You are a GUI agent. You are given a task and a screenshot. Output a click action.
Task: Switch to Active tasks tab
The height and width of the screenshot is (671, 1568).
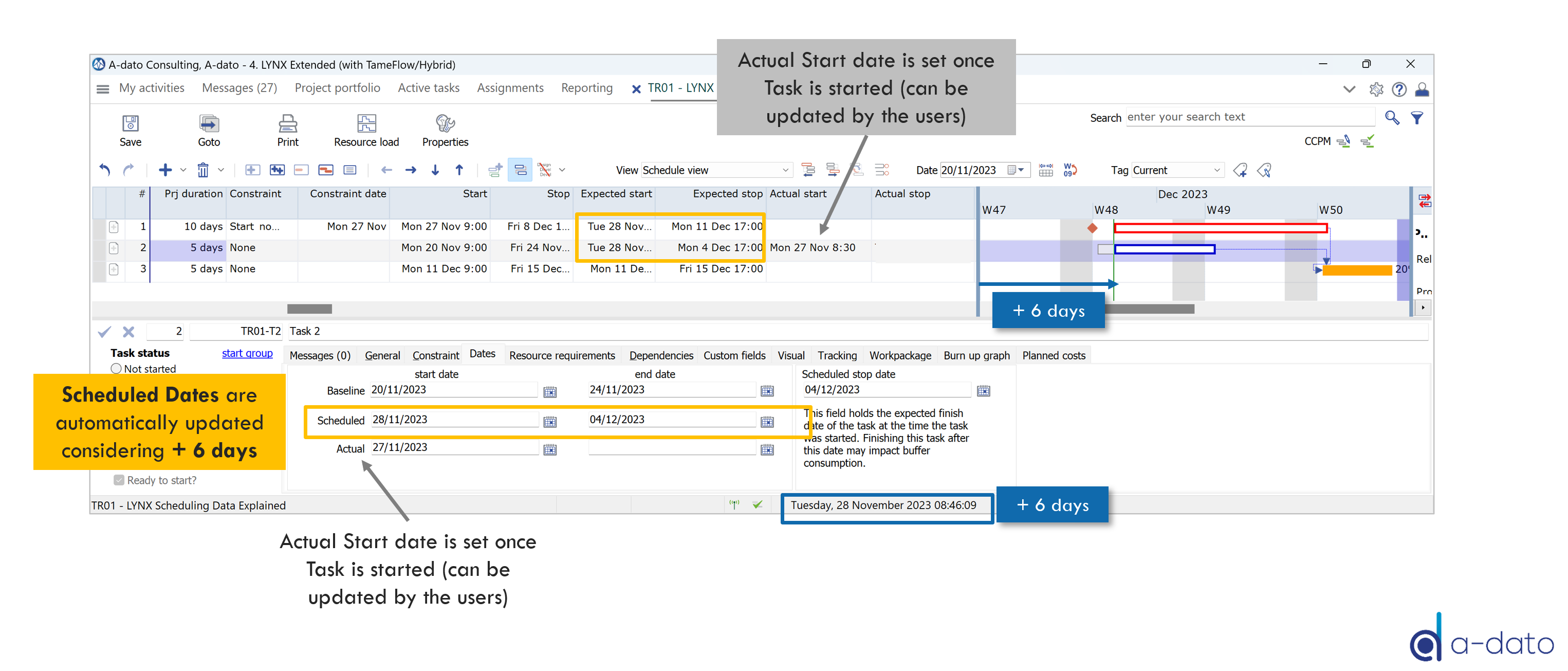point(429,88)
